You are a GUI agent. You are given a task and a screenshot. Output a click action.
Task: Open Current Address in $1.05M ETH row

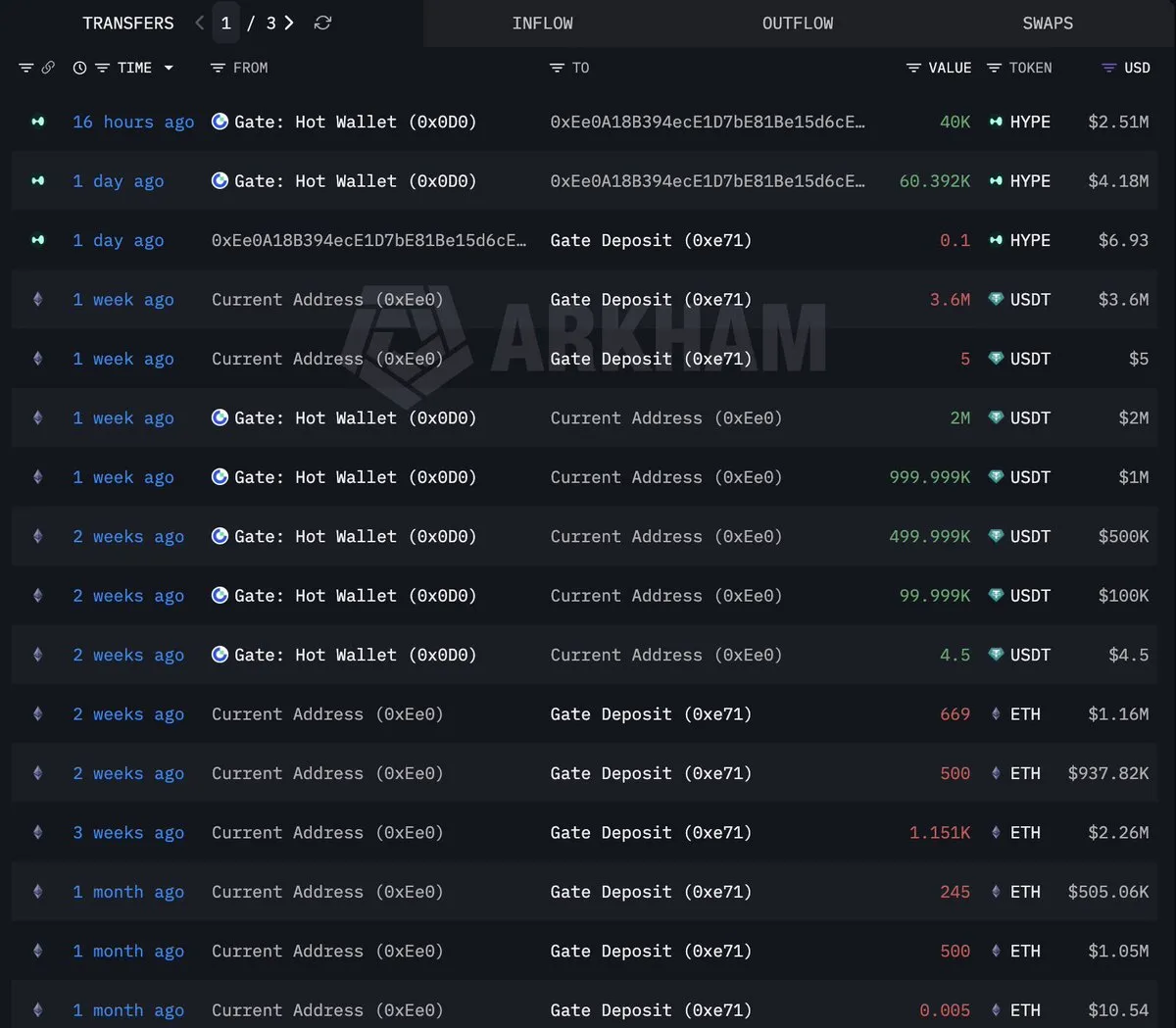click(x=327, y=952)
